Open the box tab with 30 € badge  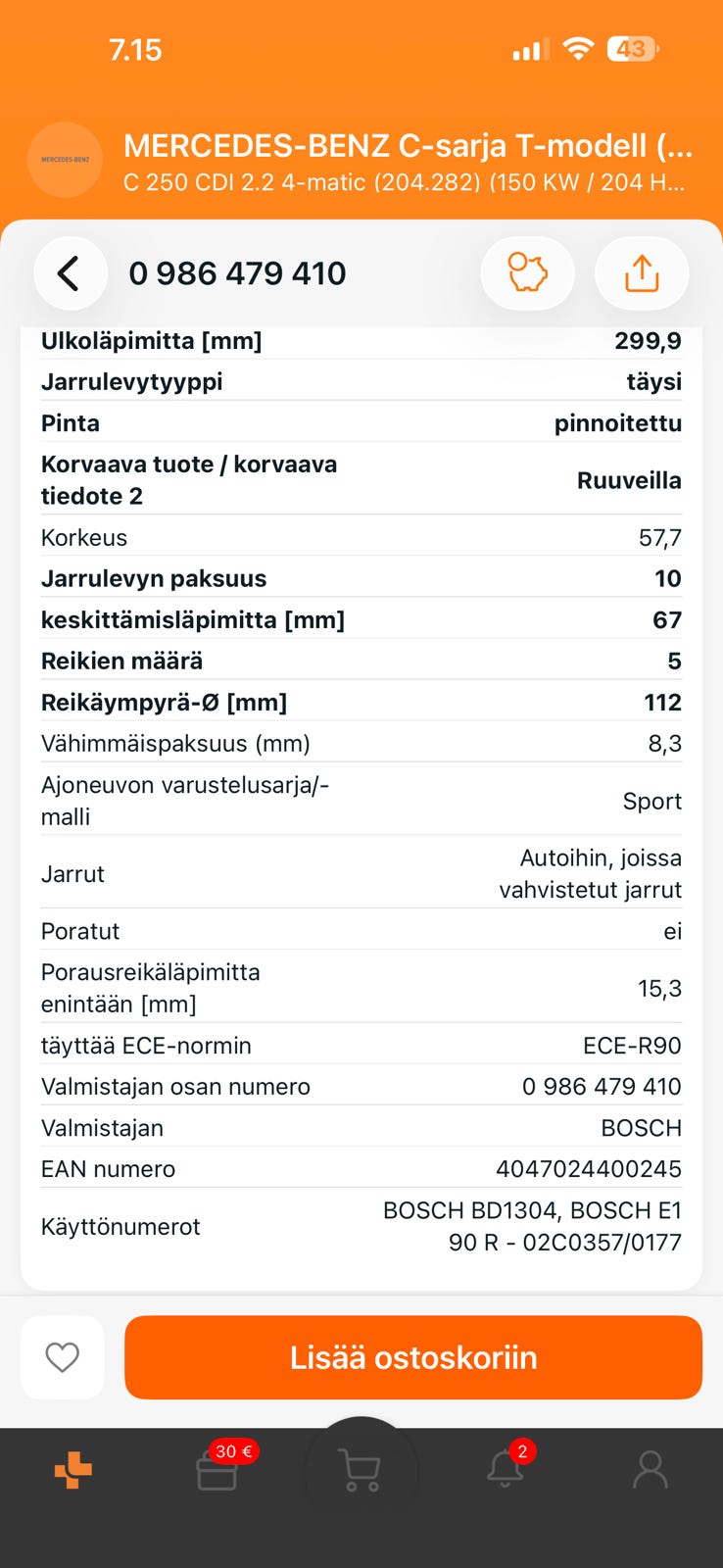coord(217,1472)
